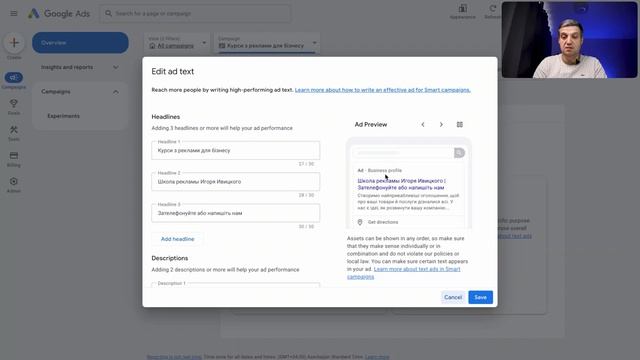Open Goals in the left rail

coord(13,107)
